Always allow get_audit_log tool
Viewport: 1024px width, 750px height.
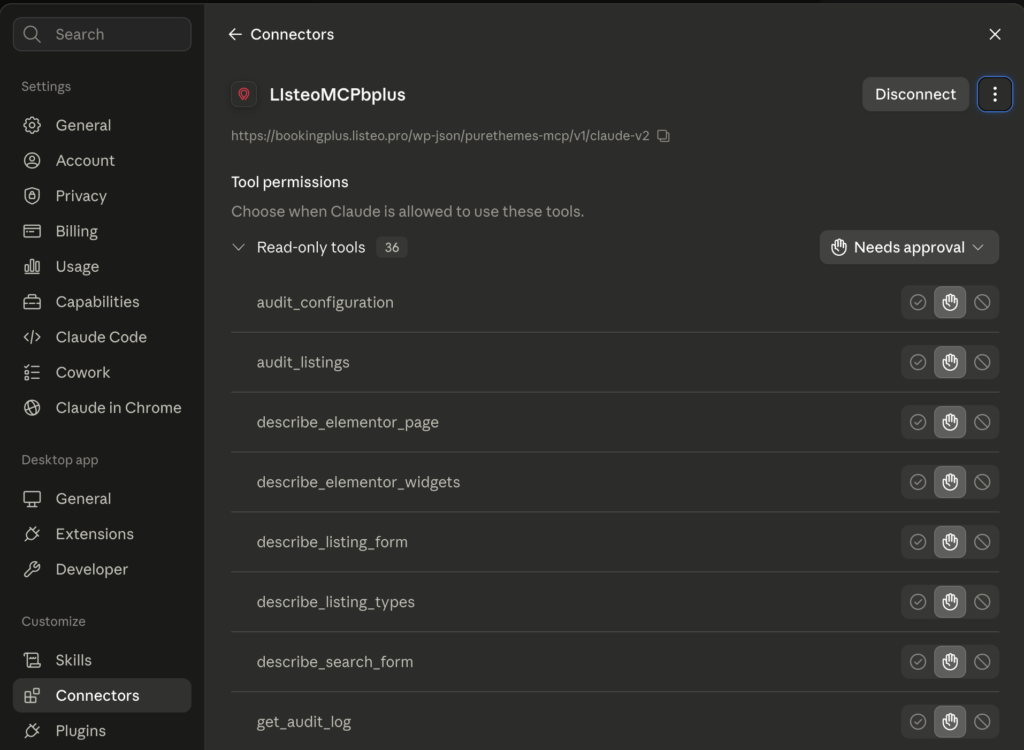918,722
